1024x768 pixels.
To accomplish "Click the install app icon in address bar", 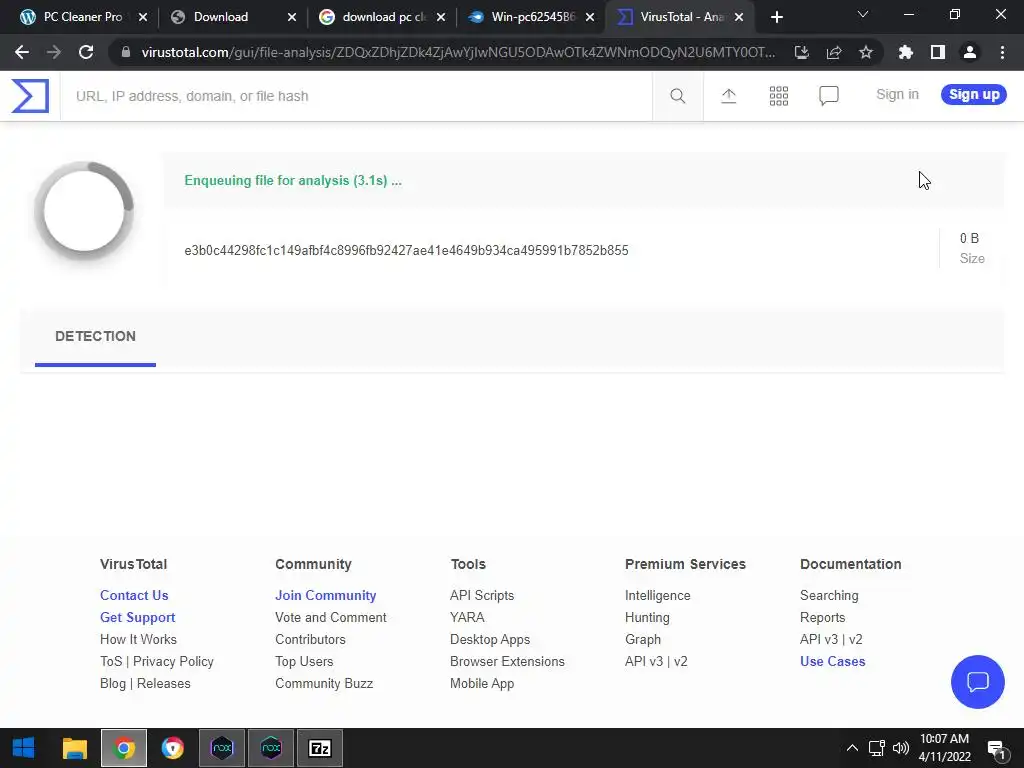I will 801,52.
